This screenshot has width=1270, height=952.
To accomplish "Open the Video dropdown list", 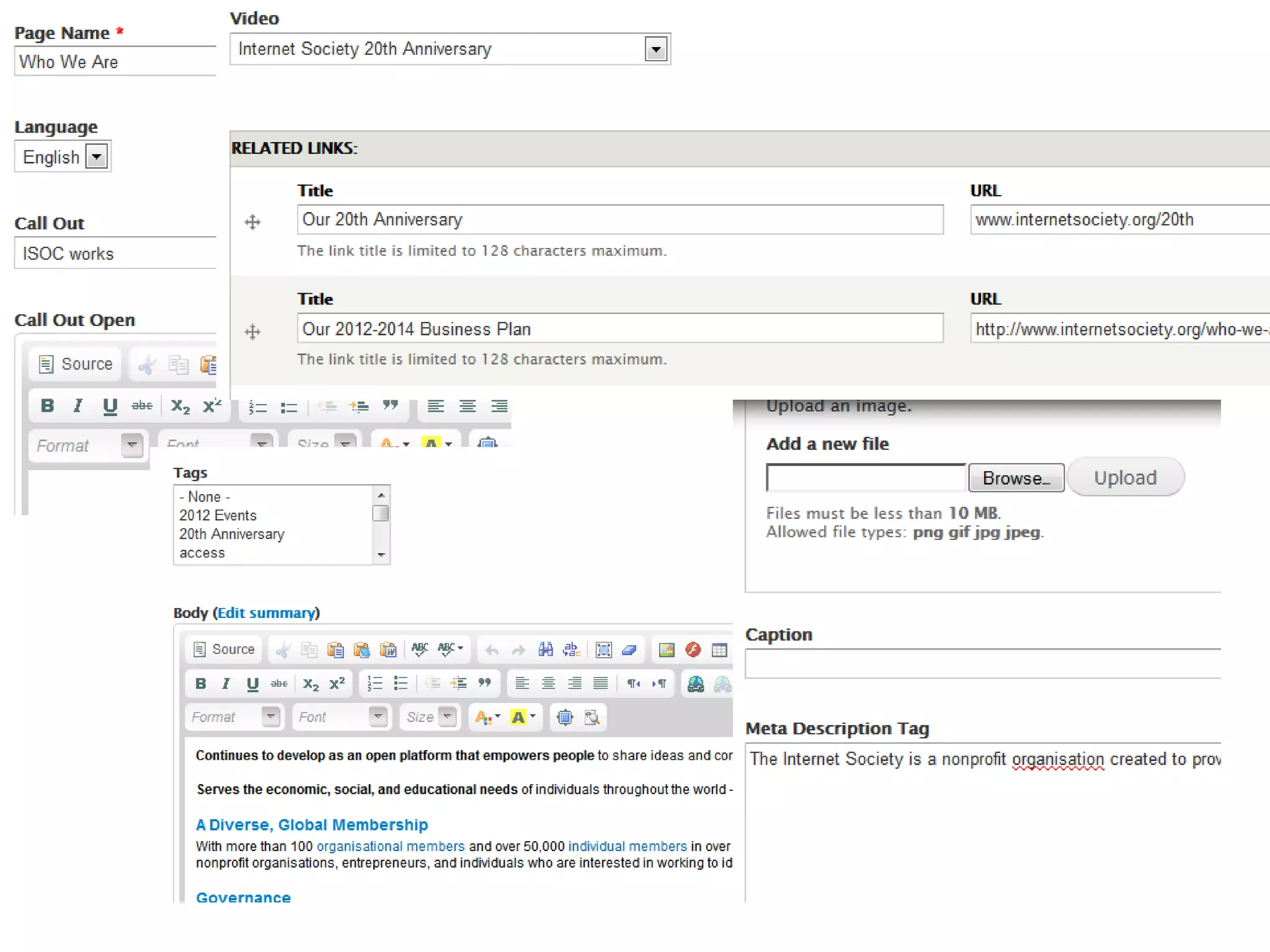I will click(x=655, y=49).
